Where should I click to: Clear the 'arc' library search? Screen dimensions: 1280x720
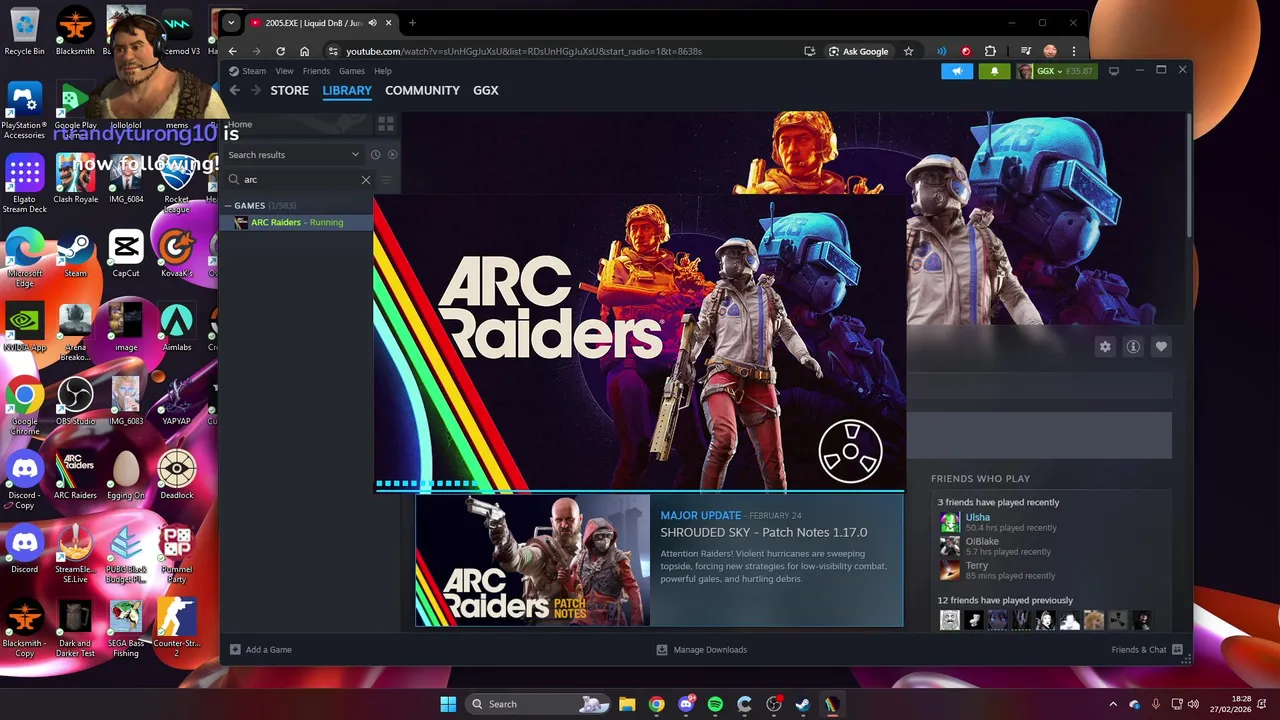(365, 180)
